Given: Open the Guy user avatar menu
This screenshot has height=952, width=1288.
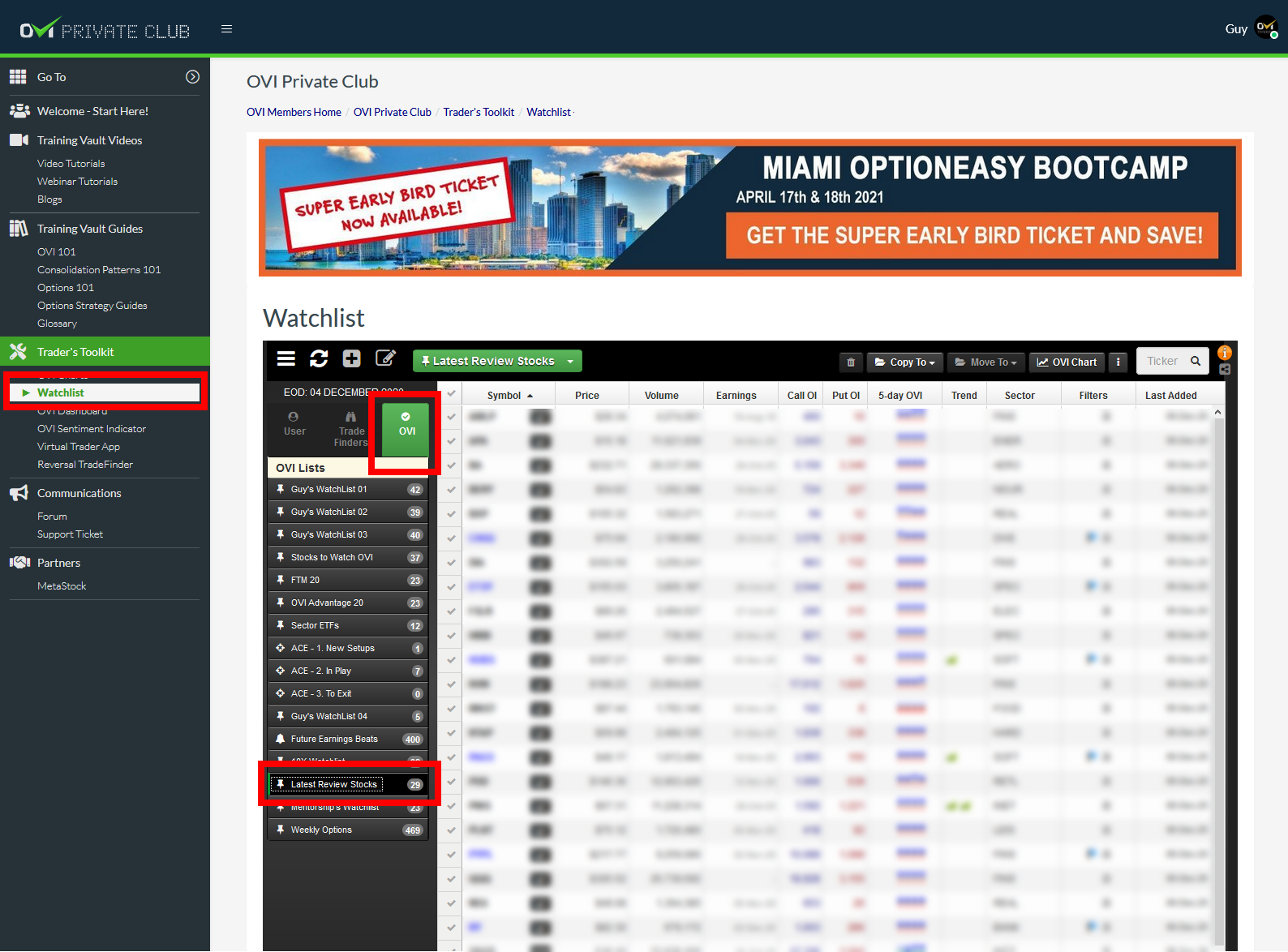Looking at the screenshot, I should [1266, 28].
